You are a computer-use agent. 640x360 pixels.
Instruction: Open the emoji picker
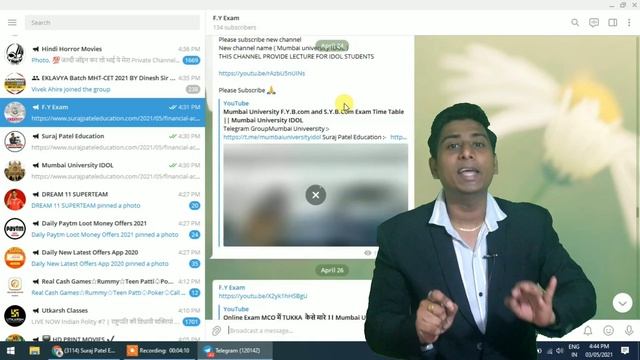coord(608,331)
